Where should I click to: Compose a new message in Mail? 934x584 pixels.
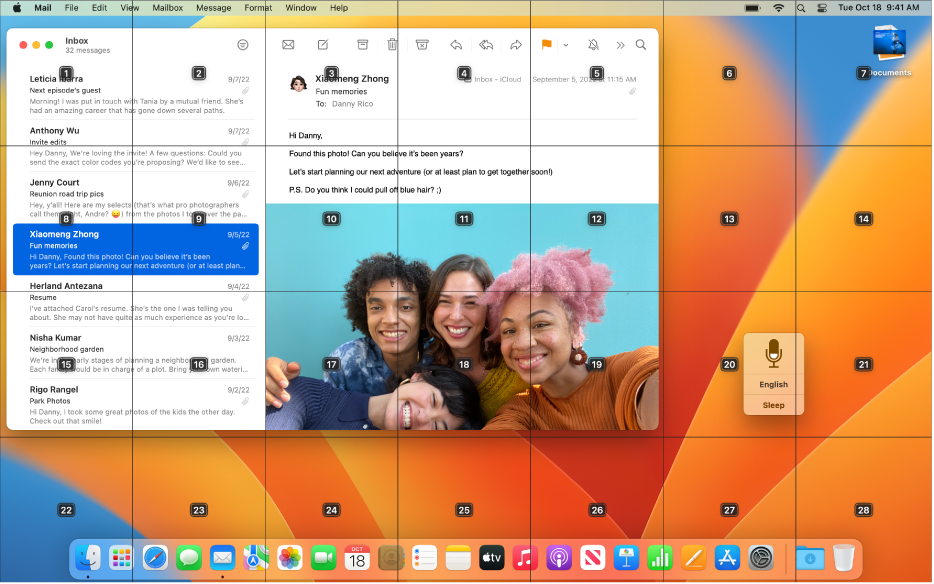tap(323, 45)
